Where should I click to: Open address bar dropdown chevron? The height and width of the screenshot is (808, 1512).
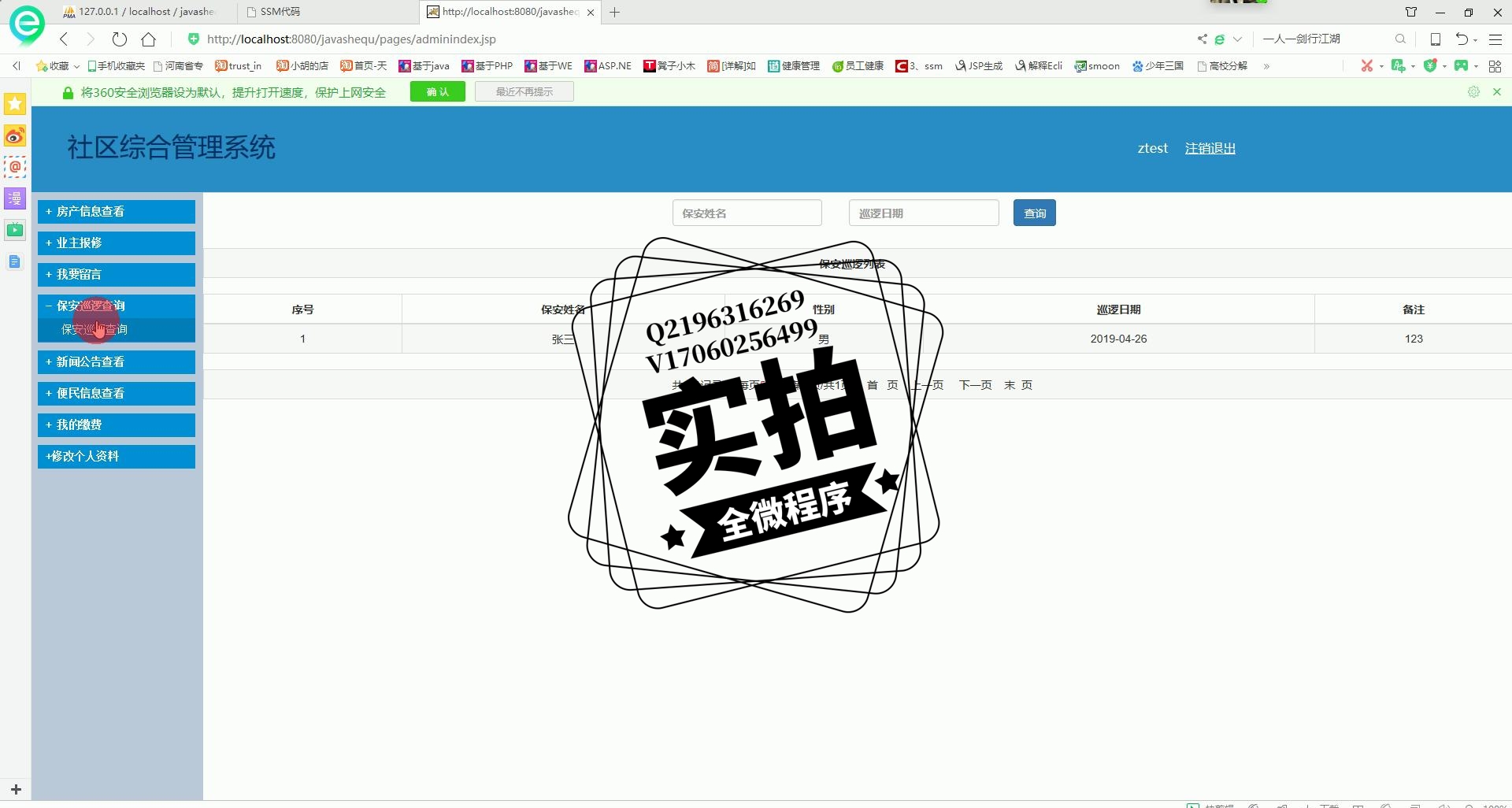coord(1238,39)
